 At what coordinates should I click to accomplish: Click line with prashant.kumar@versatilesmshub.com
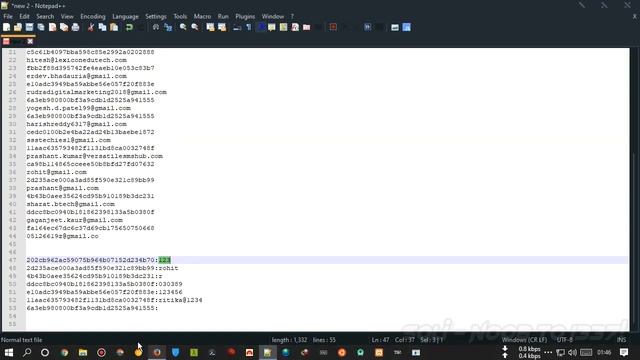(94, 156)
